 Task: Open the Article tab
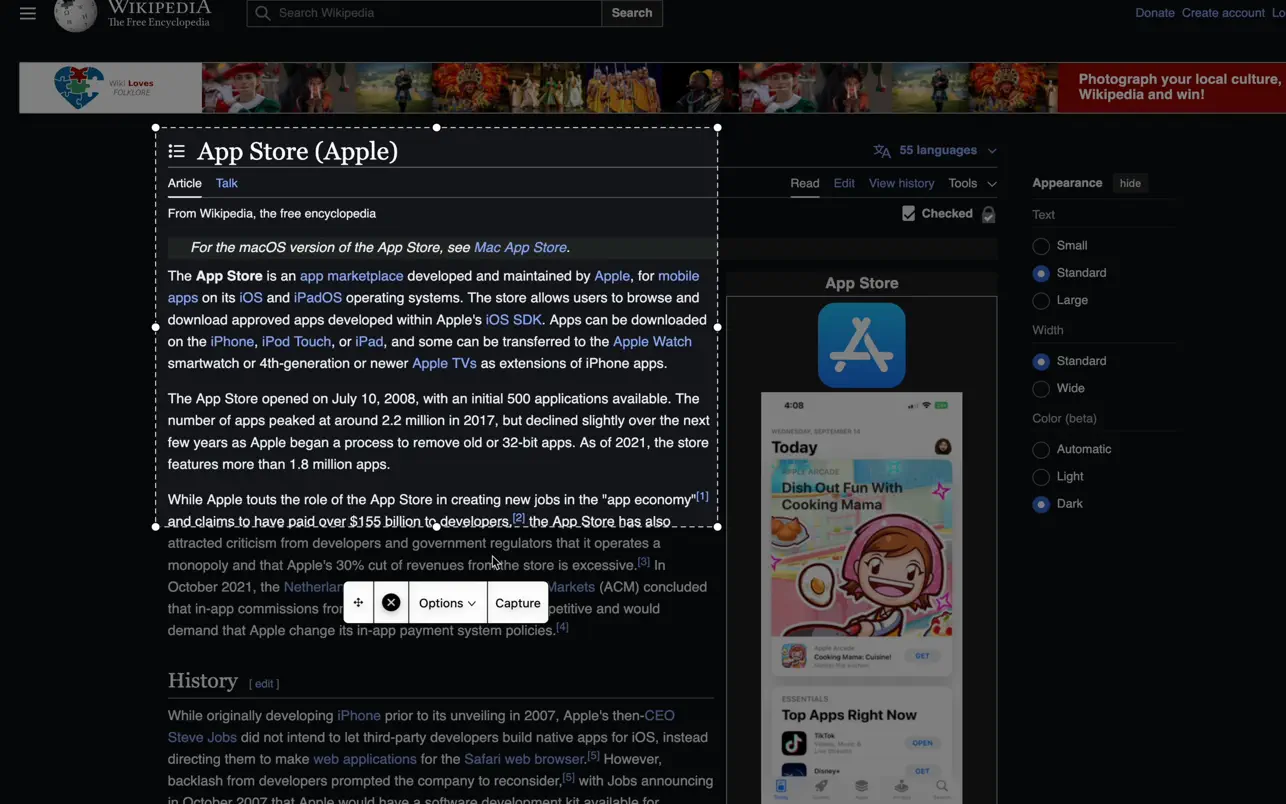point(185,184)
